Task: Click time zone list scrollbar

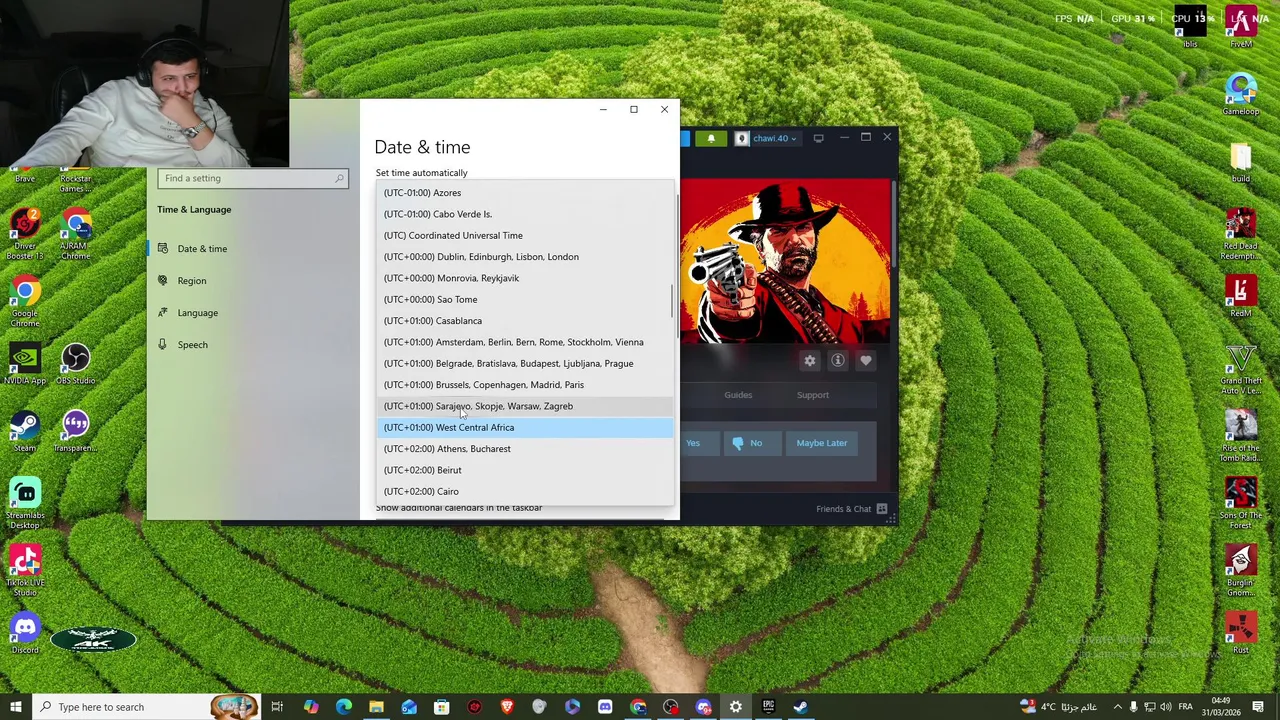Action: point(674,300)
